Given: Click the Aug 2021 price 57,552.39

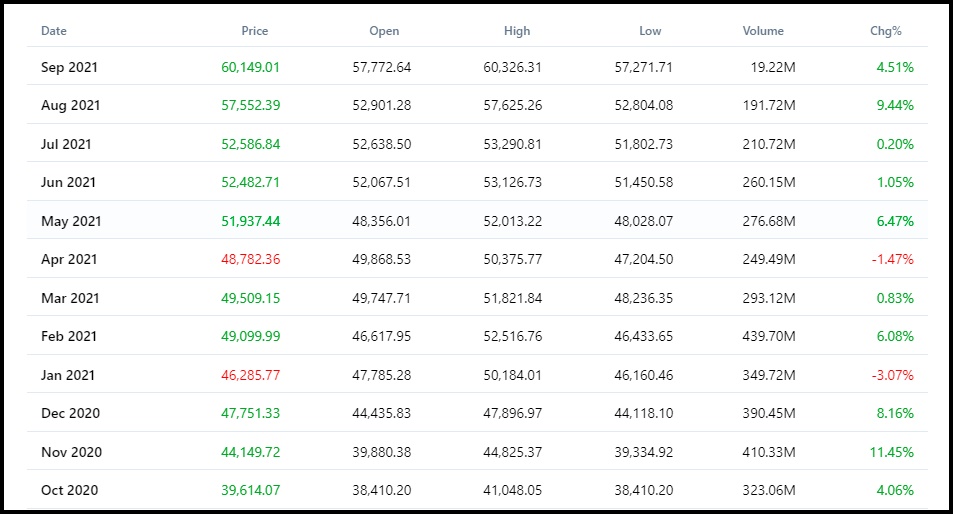Looking at the screenshot, I should click(250, 105).
